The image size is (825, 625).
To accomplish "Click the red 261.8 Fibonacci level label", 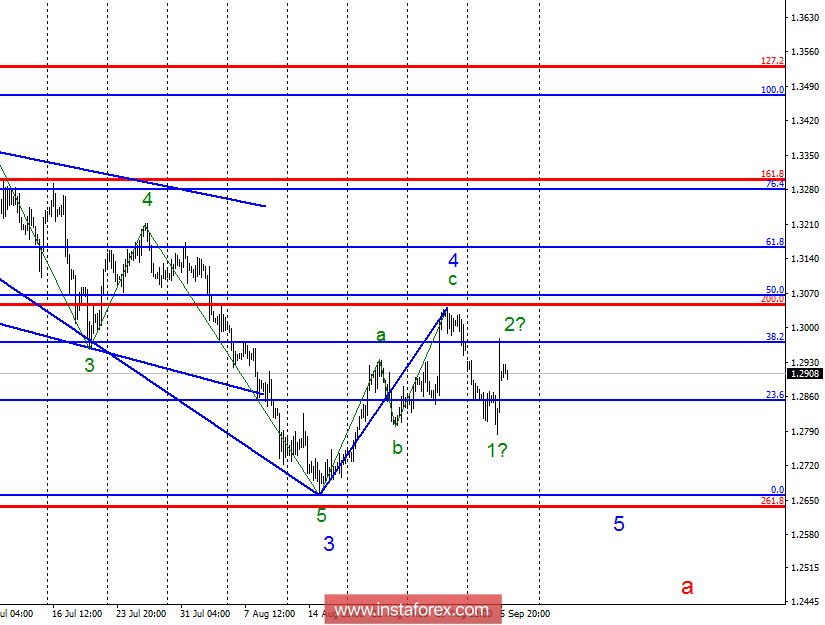I will (772, 501).
